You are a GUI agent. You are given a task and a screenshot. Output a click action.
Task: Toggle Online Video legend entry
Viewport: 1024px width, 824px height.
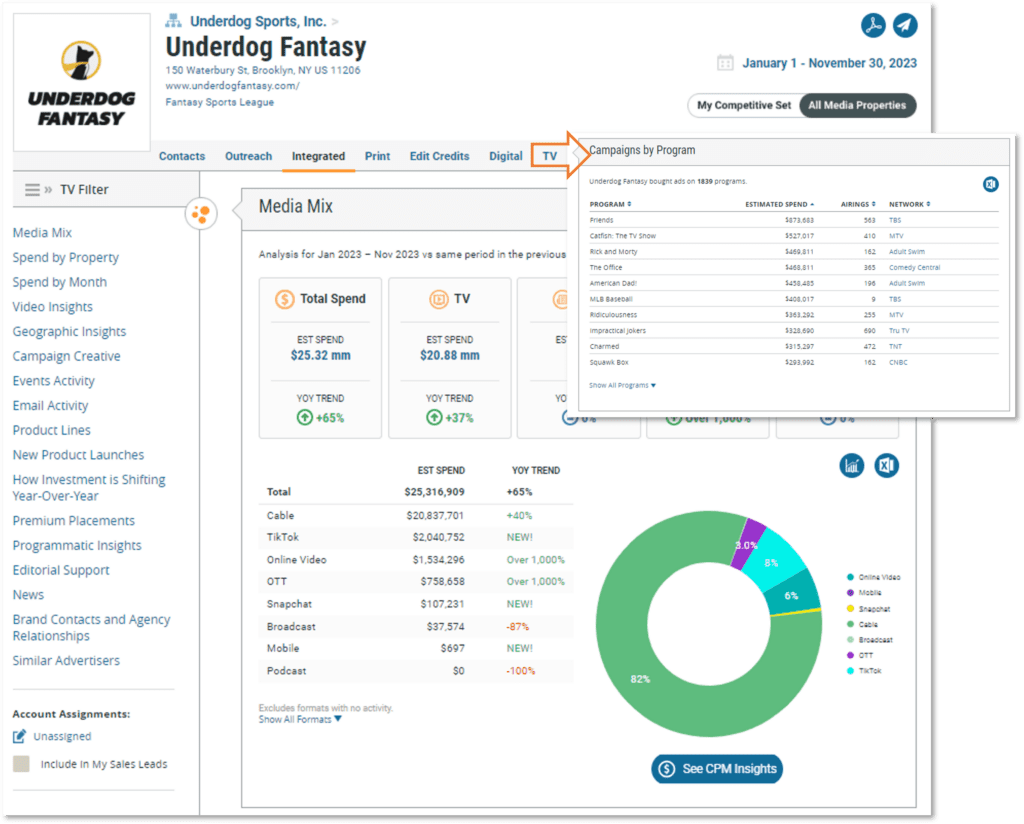pos(873,577)
